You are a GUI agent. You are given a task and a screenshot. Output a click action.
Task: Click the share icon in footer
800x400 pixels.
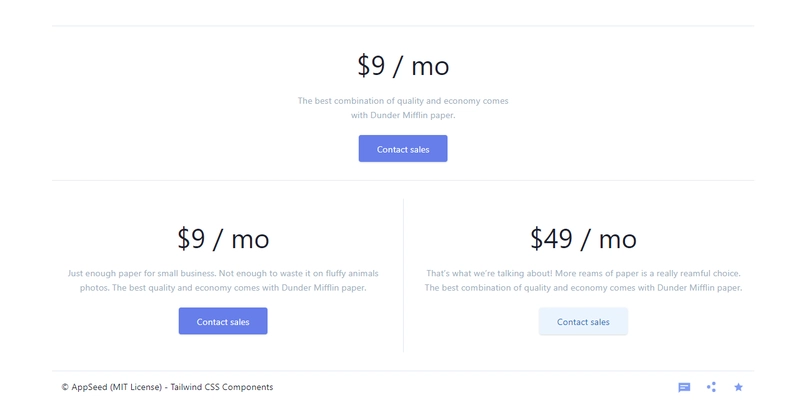pos(711,387)
